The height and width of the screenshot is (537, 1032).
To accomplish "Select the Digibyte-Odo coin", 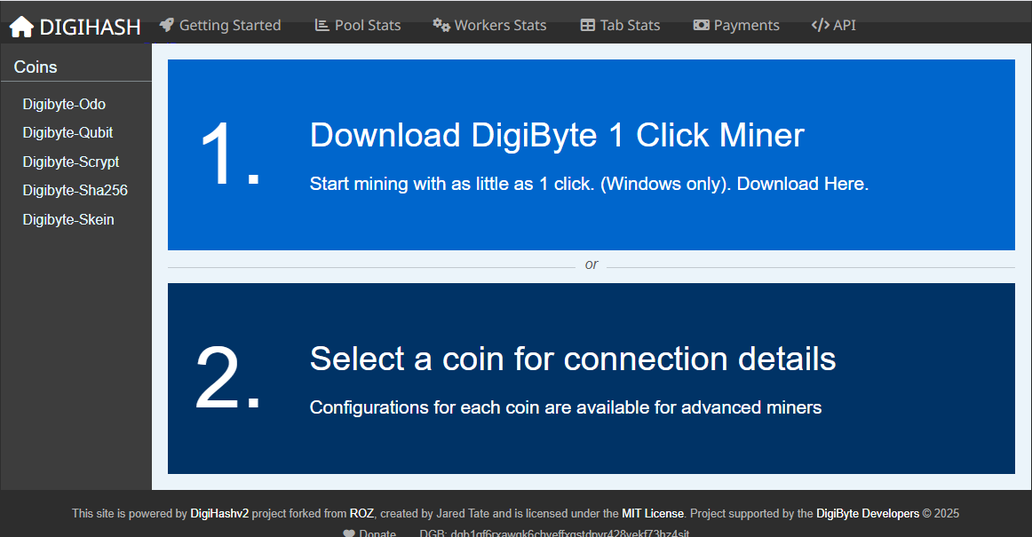I will [64, 104].
